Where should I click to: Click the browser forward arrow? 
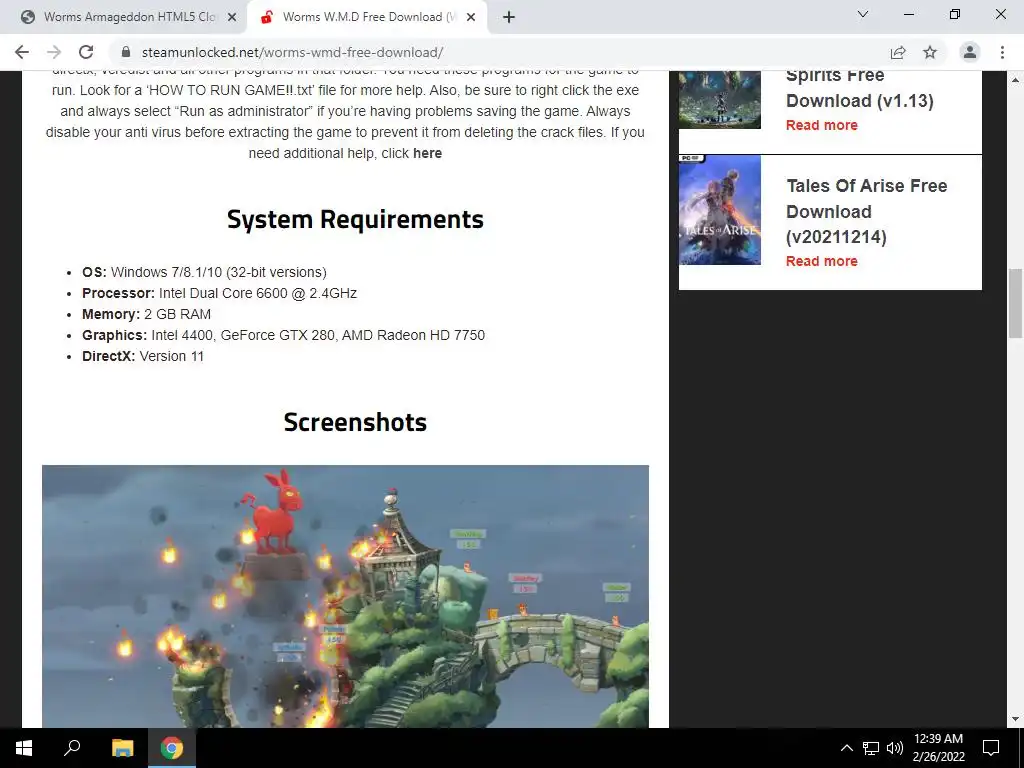pyautogui.click(x=54, y=52)
